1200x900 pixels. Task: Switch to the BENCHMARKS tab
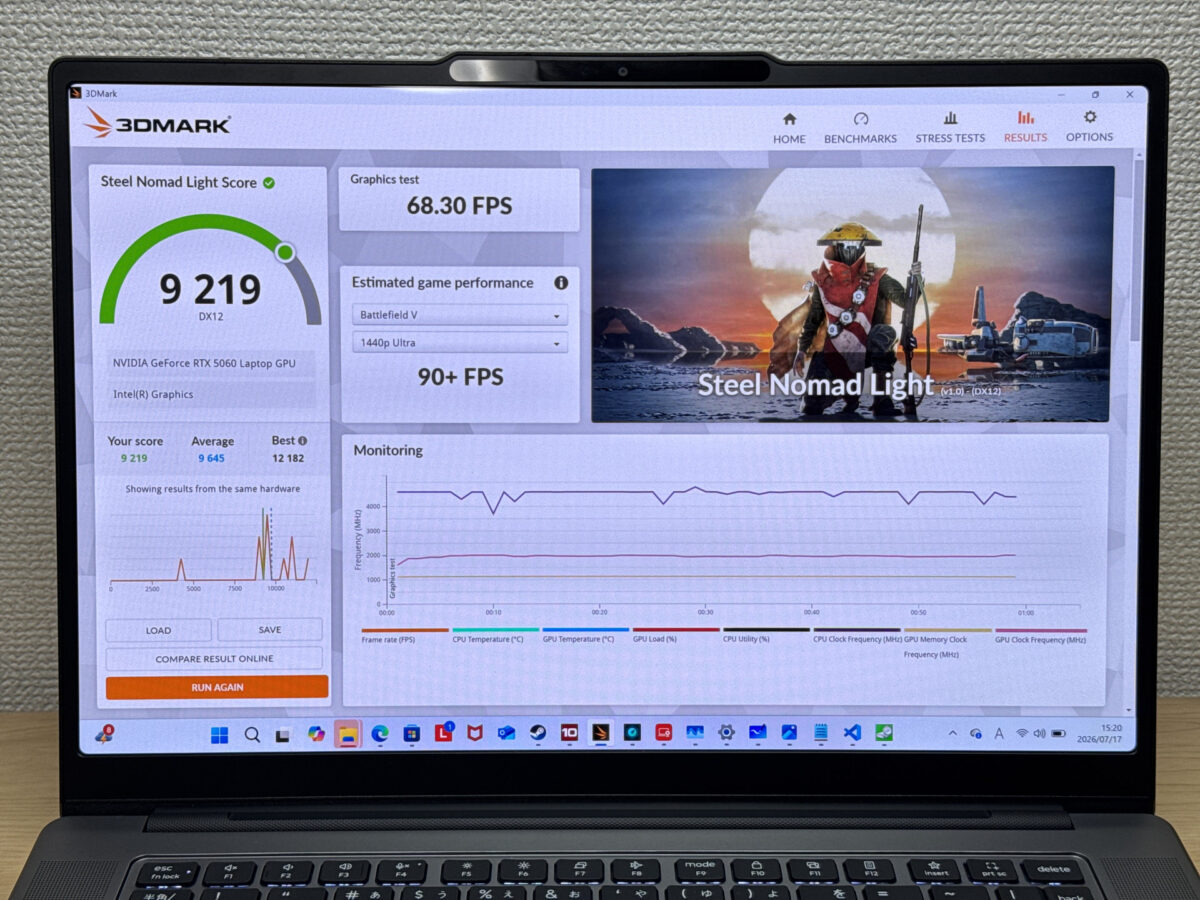(x=860, y=127)
